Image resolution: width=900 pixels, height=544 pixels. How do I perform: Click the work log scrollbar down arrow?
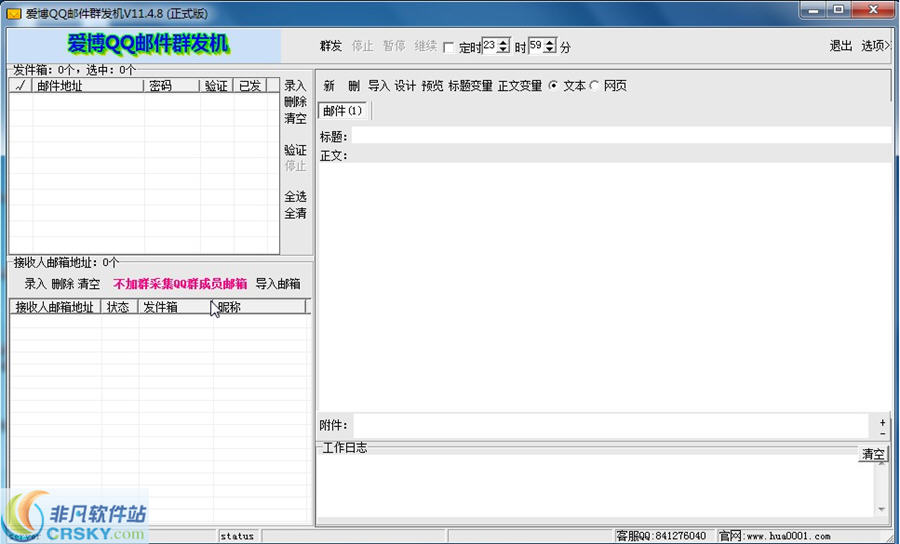pyautogui.click(x=882, y=509)
